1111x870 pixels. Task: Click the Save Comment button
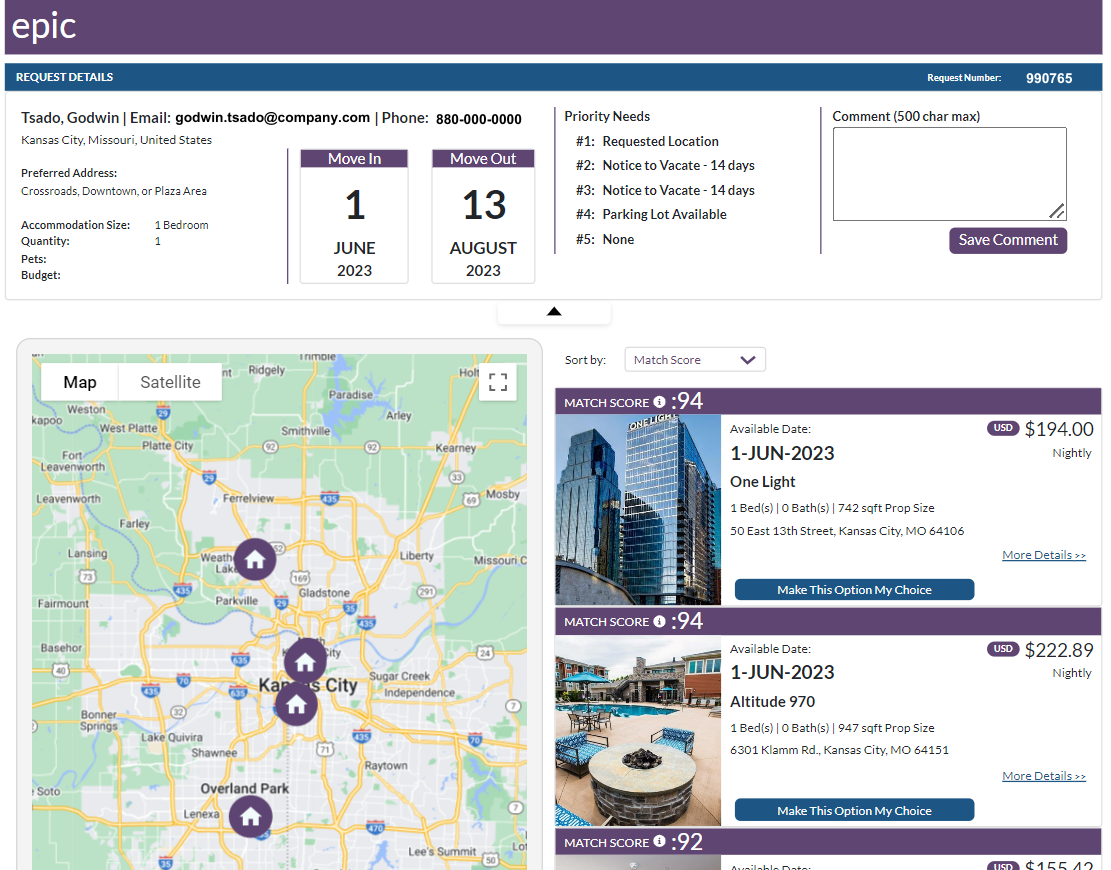tap(1008, 240)
